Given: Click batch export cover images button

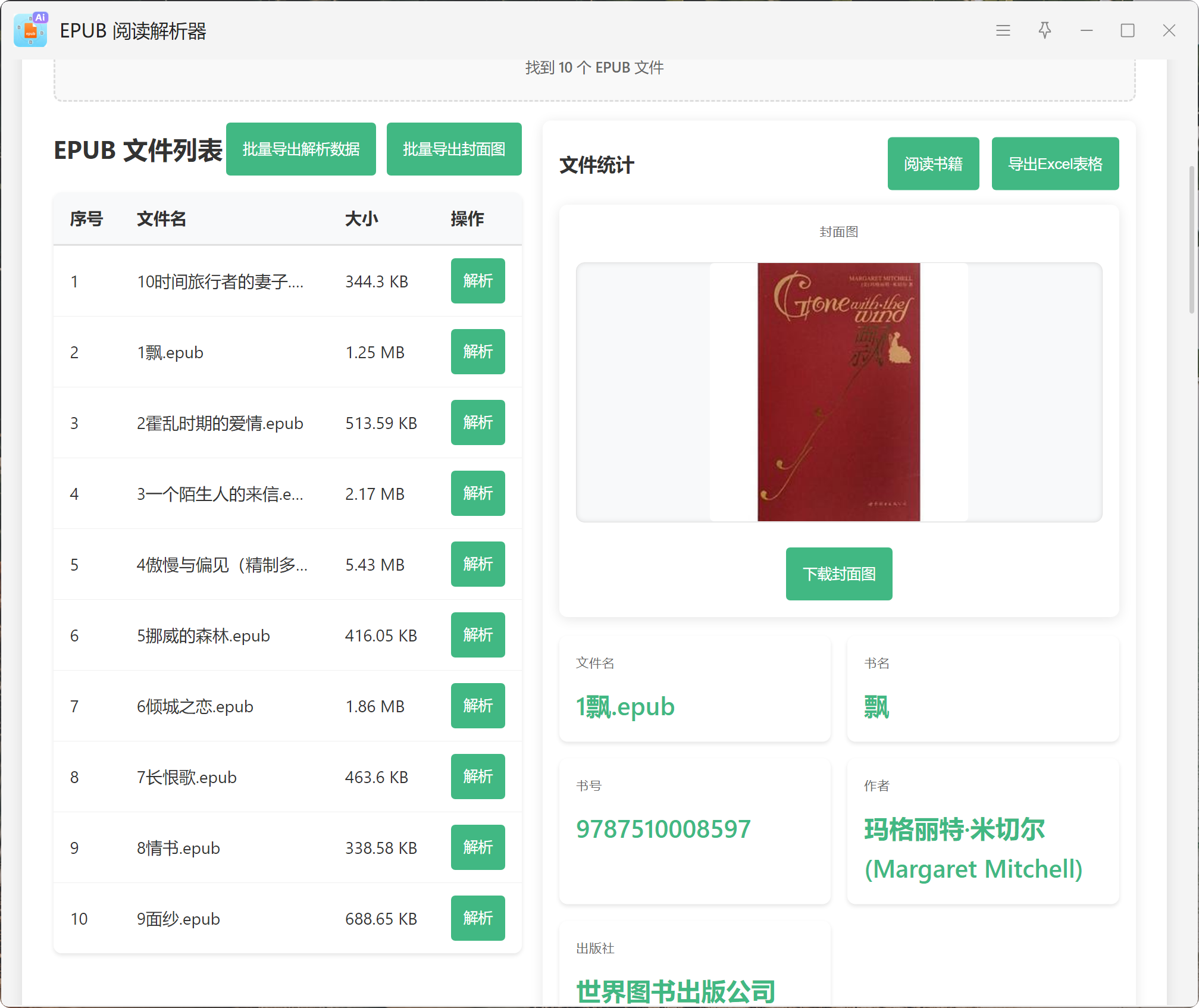Looking at the screenshot, I should [453, 149].
